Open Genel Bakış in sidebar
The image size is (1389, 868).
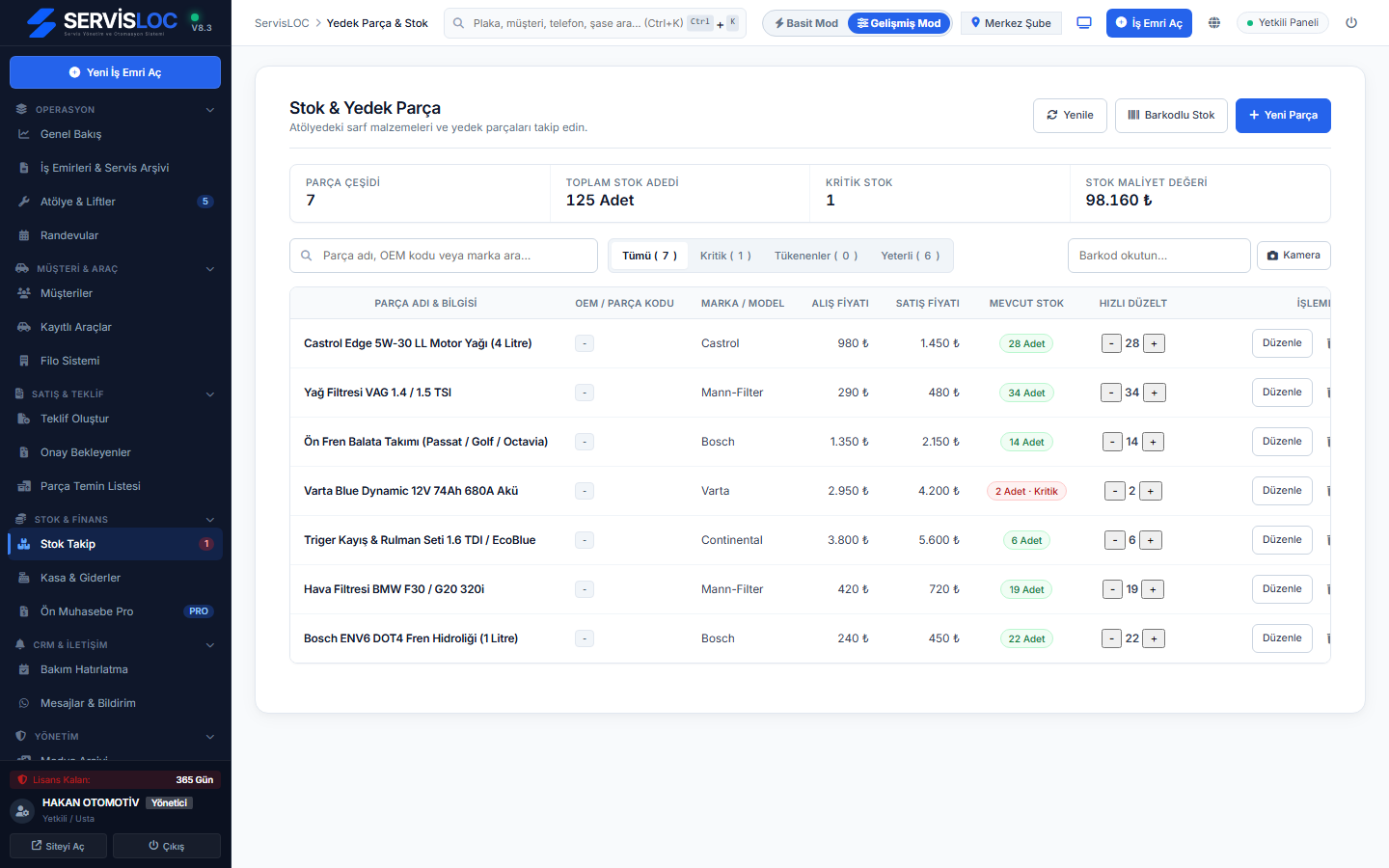point(116,134)
